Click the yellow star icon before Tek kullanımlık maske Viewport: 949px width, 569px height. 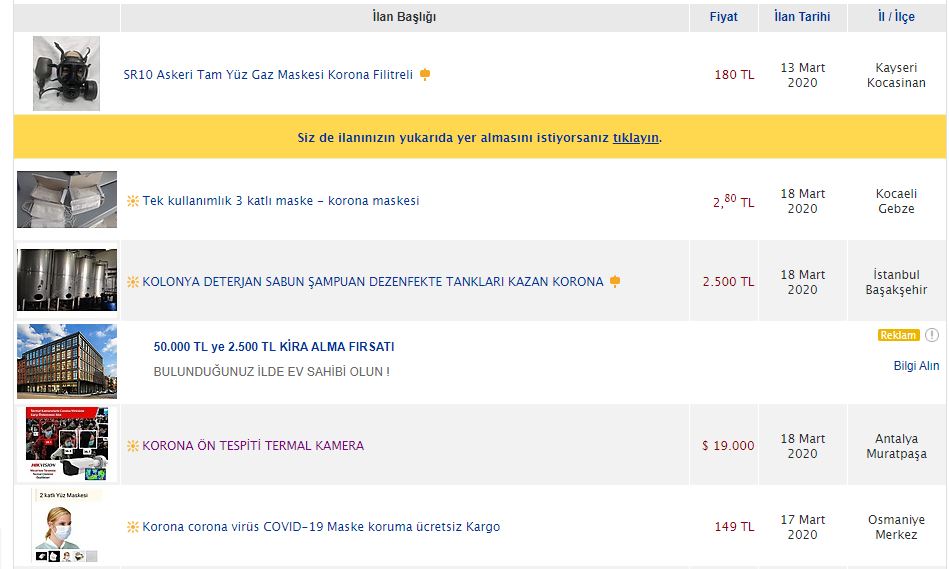[132, 201]
